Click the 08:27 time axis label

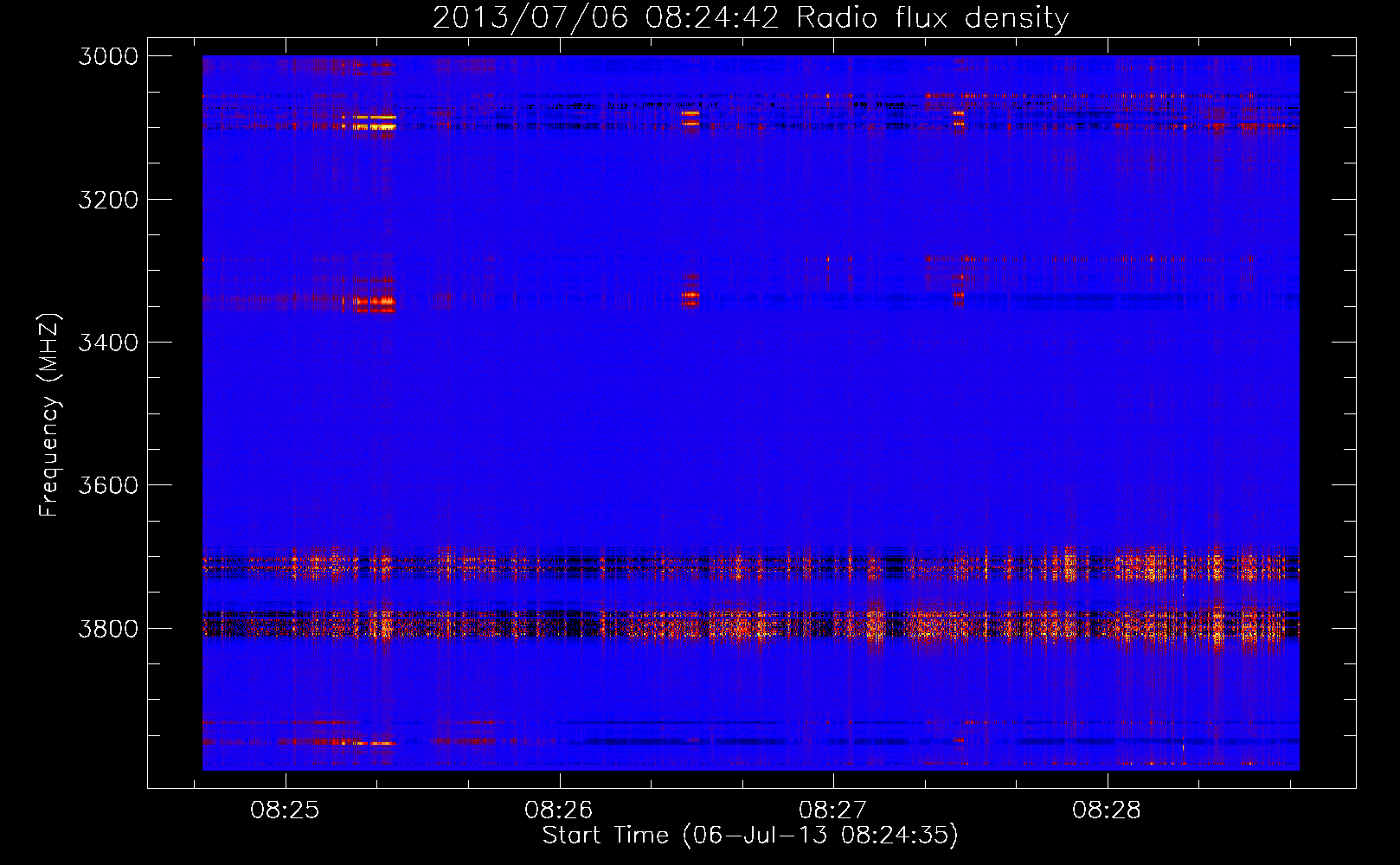pos(832,810)
